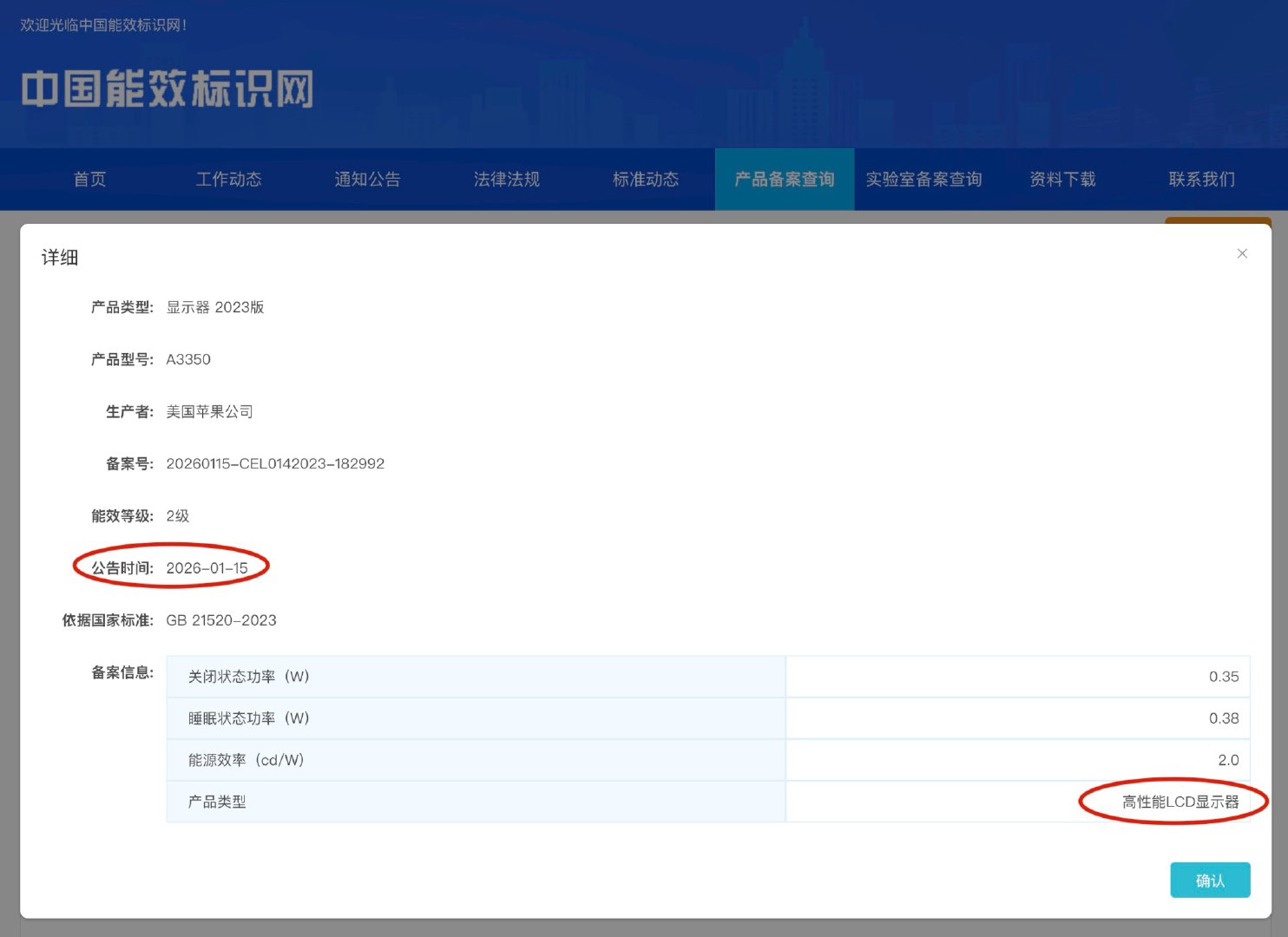This screenshot has height=937, width=1288.
Task: Select the 依据国家标准 GB 21520-2023 text
Action: 221,619
